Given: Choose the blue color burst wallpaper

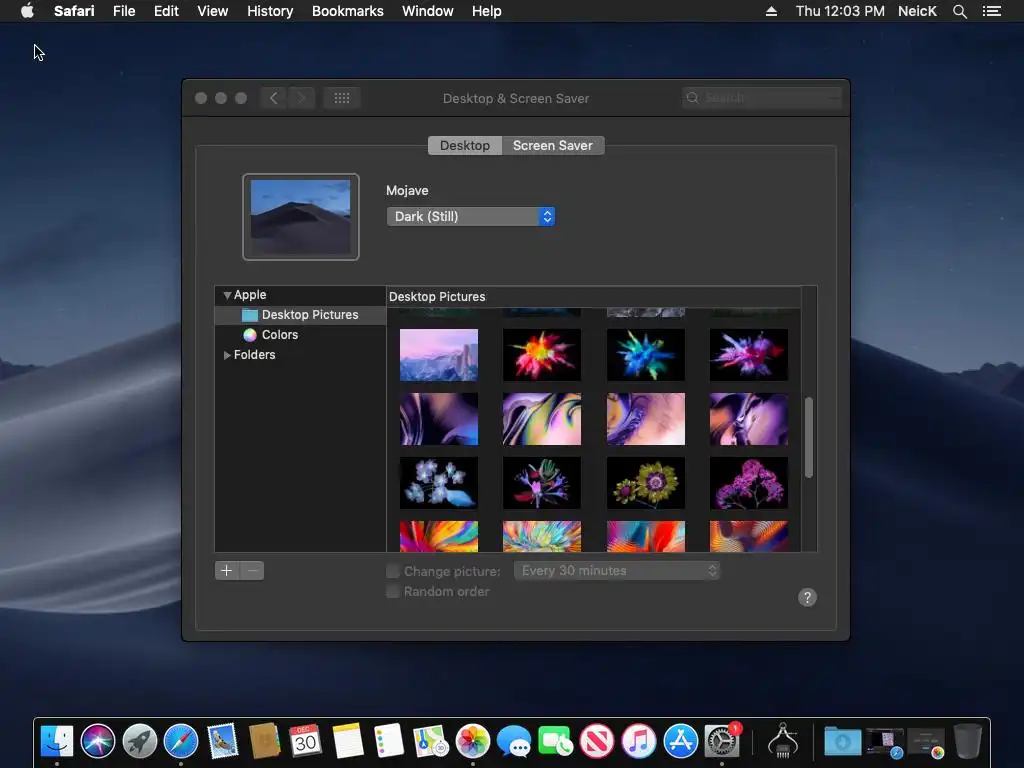Looking at the screenshot, I should point(646,355).
